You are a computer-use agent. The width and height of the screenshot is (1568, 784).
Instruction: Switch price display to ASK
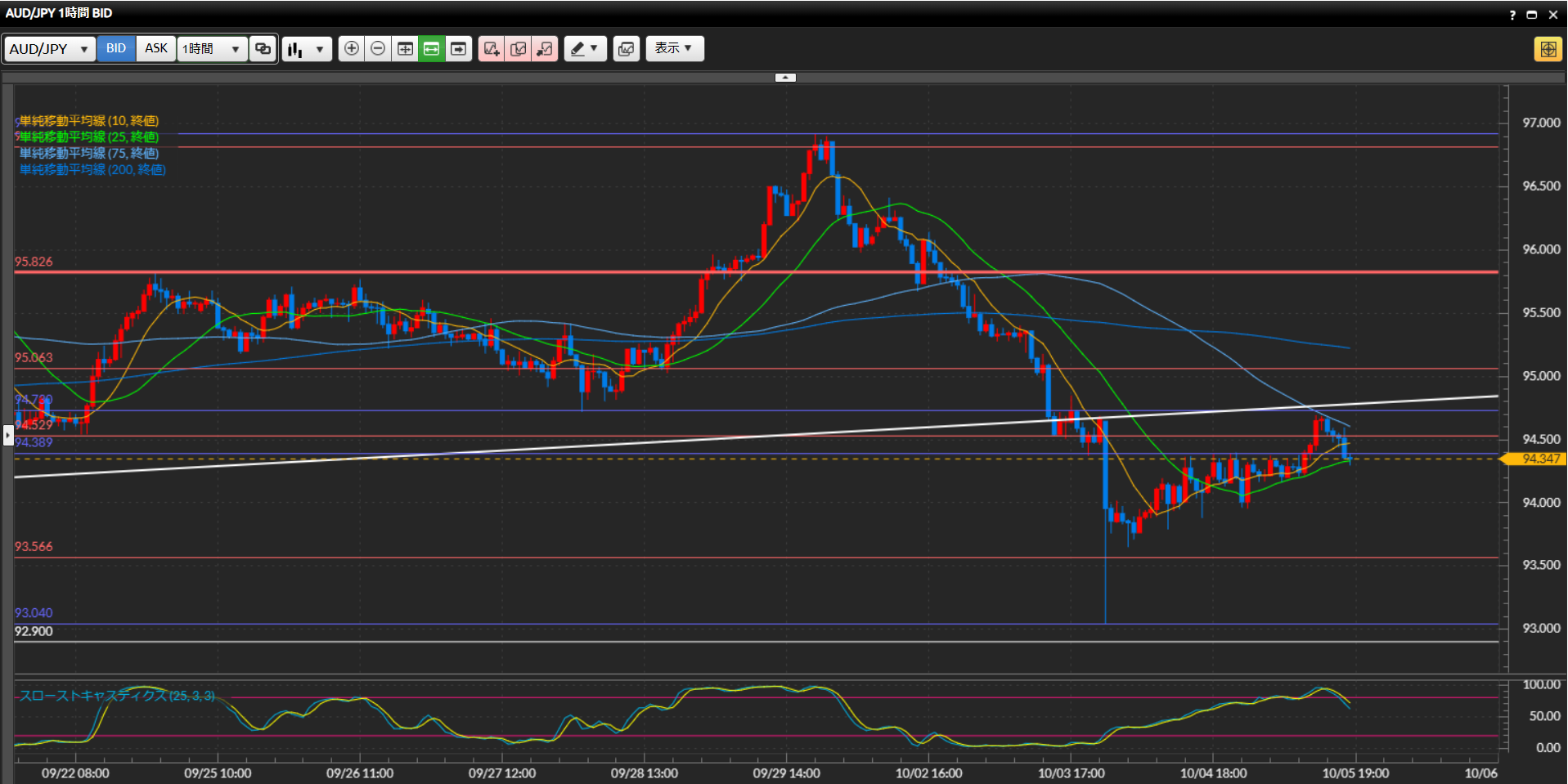tap(156, 49)
